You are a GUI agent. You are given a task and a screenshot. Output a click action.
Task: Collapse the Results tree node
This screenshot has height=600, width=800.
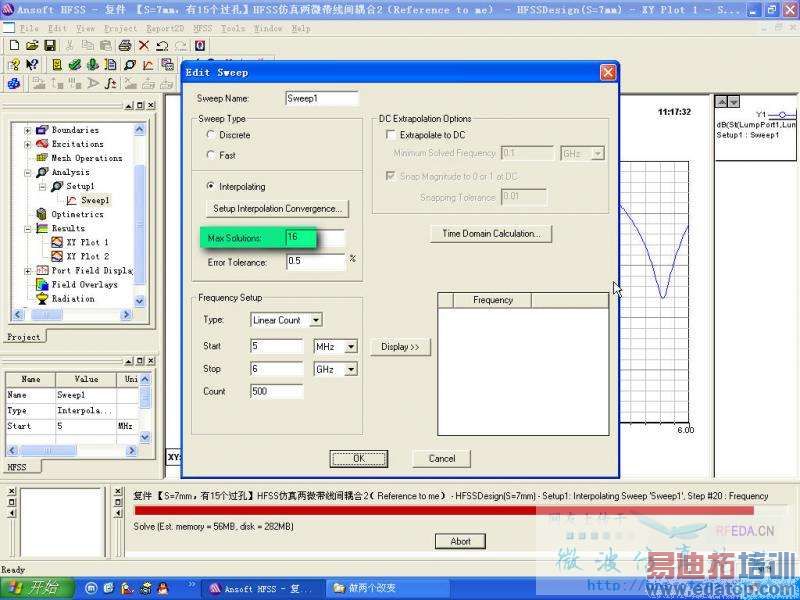(x=28, y=229)
